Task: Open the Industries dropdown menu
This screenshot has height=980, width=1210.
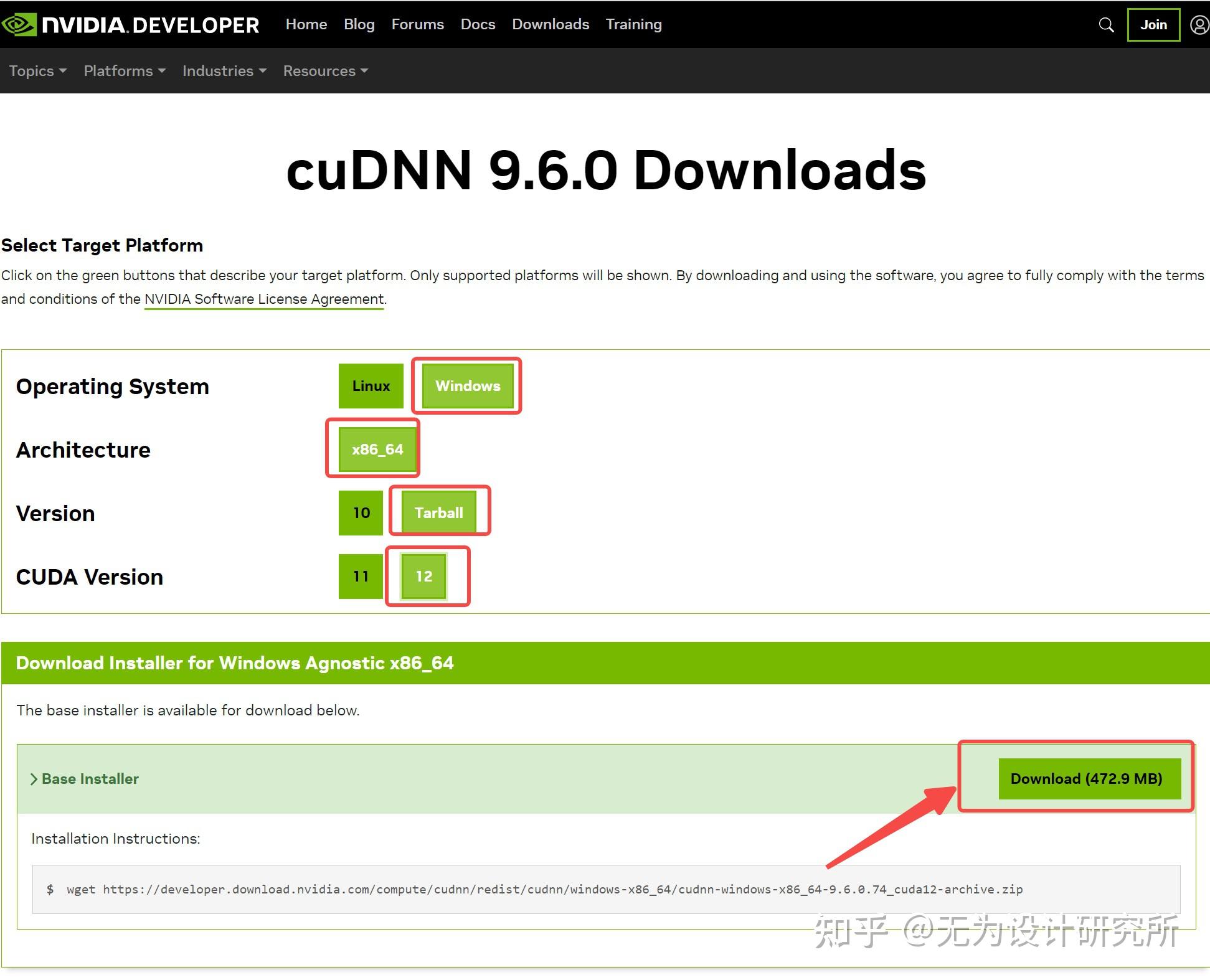Action: [224, 71]
